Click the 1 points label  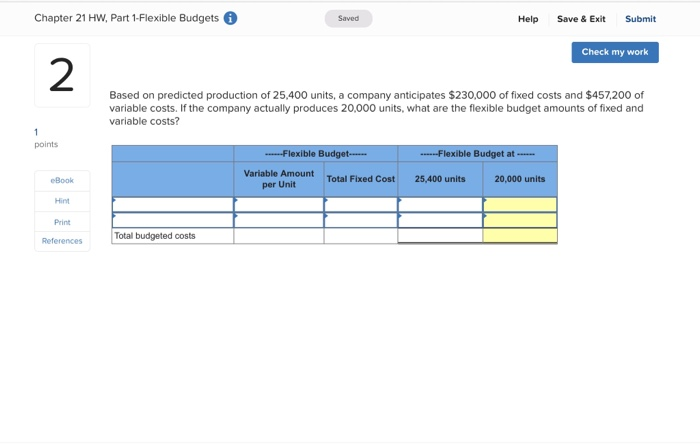pos(46,138)
